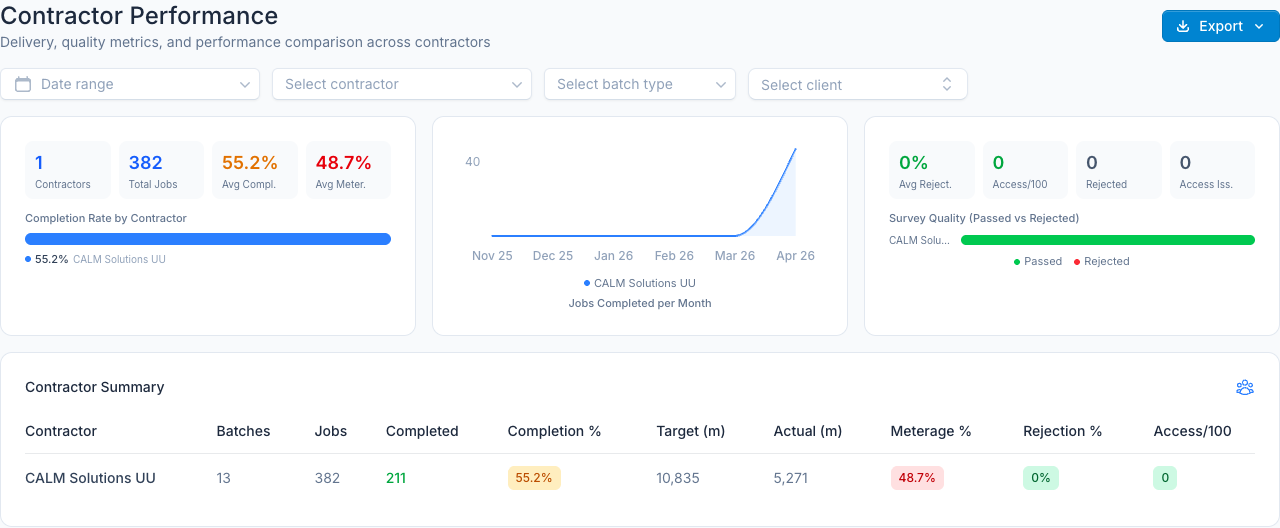
Task: Click the Nov 25 chart axis label
Action: [492, 256]
